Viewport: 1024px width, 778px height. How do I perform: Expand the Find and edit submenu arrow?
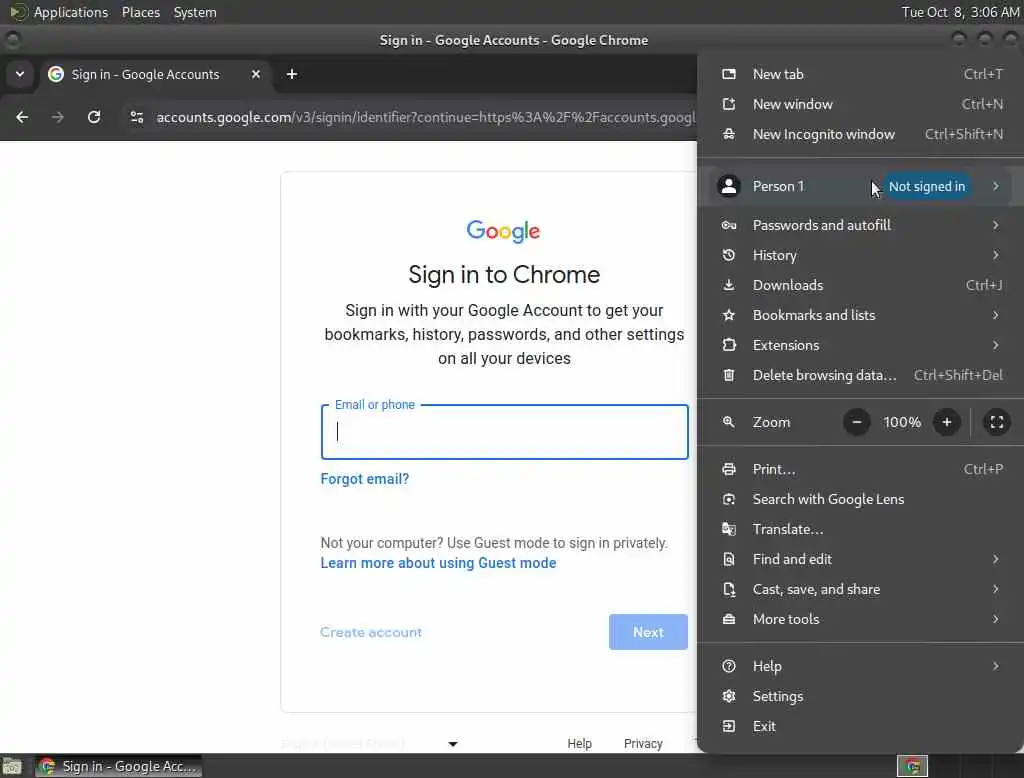point(996,559)
